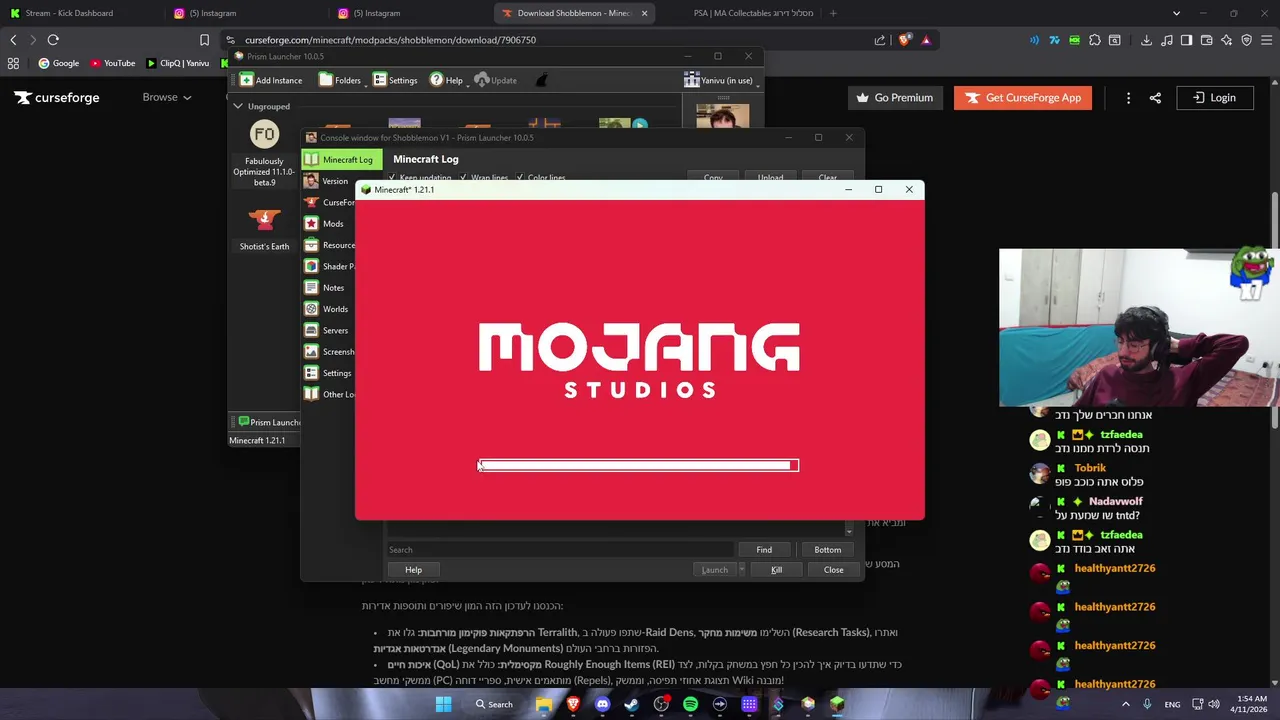The image size is (1280, 720).
Task: Open instance Settings page in console sidebar
Action: pos(328,373)
